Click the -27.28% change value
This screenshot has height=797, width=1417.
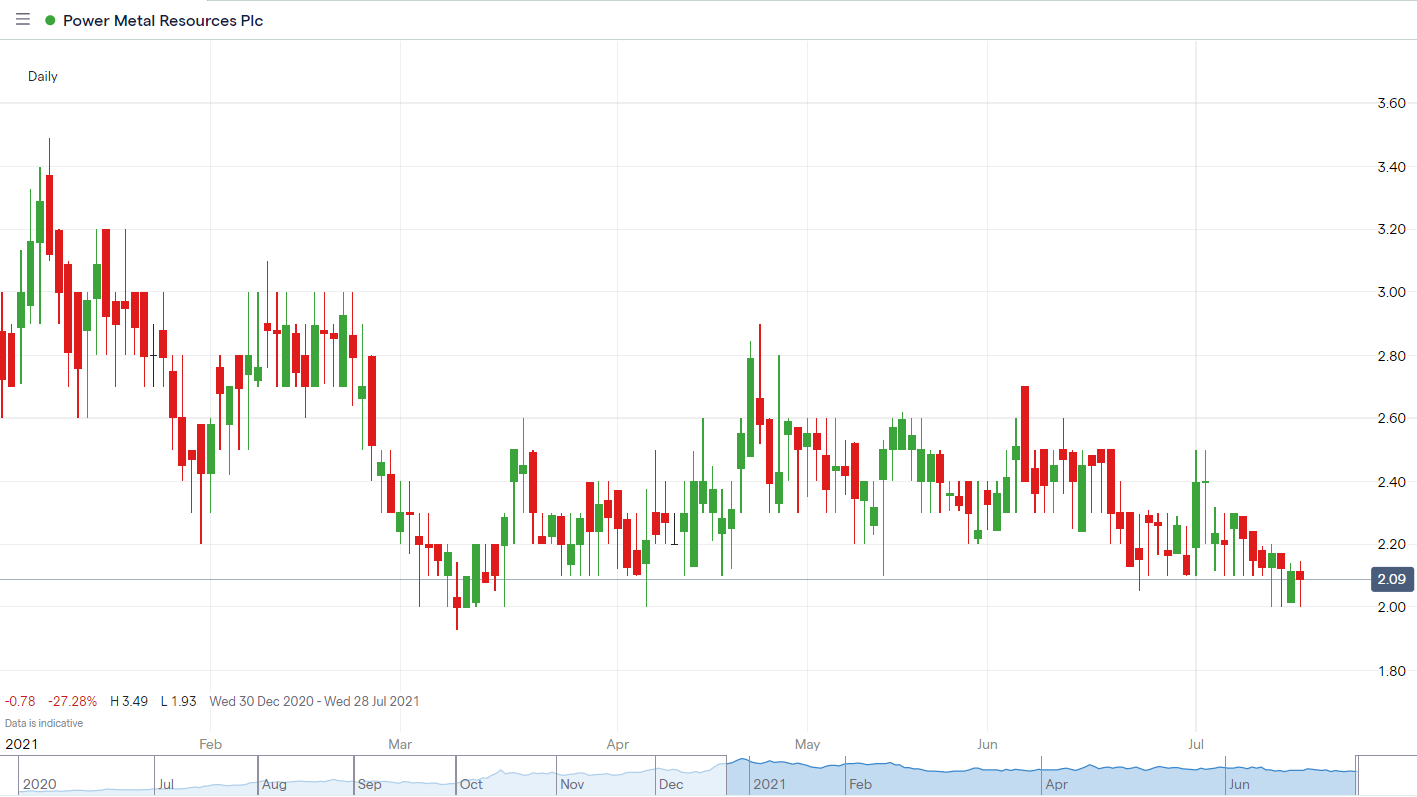(x=67, y=701)
